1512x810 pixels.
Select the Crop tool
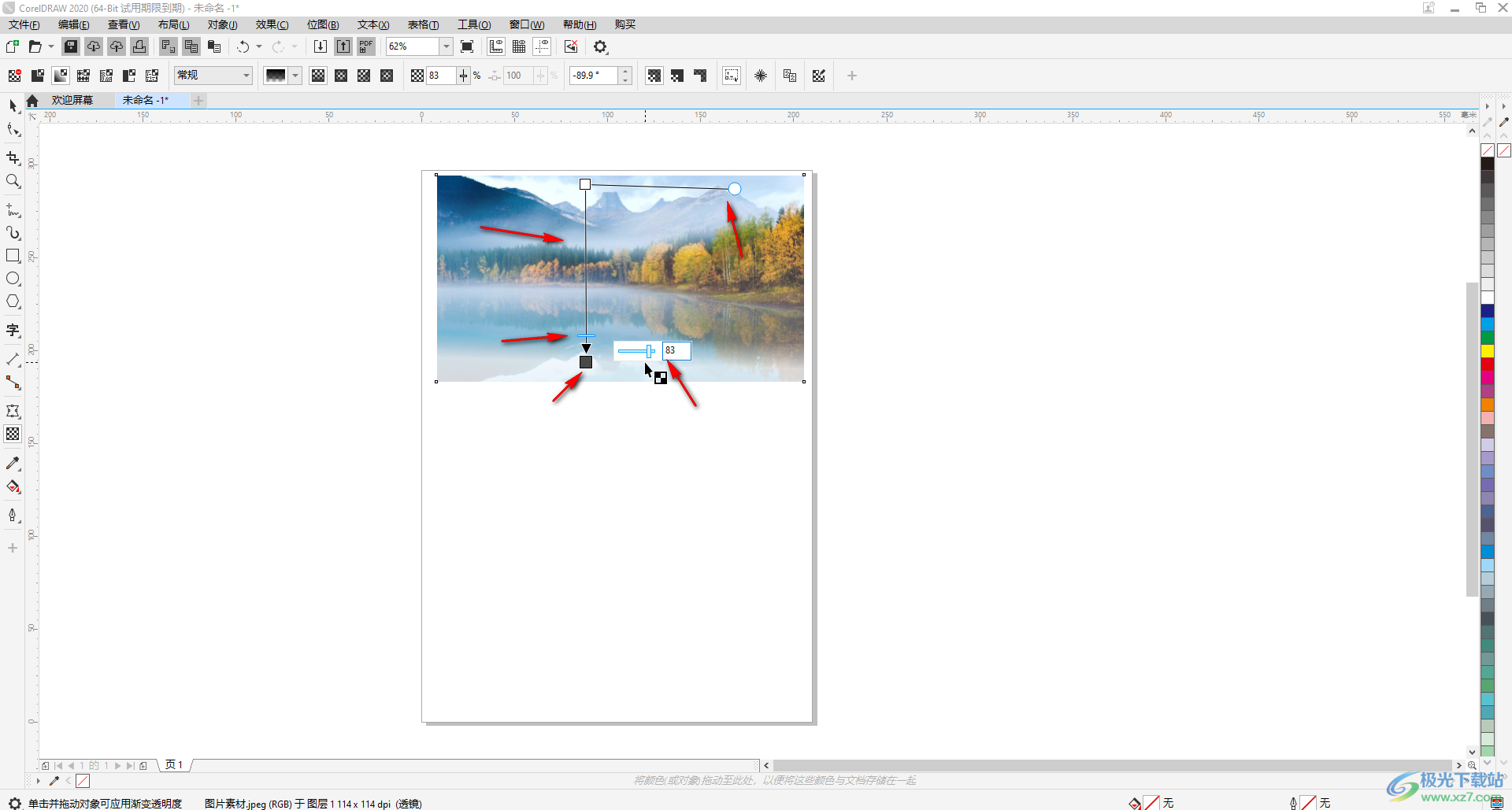click(13, 158)
